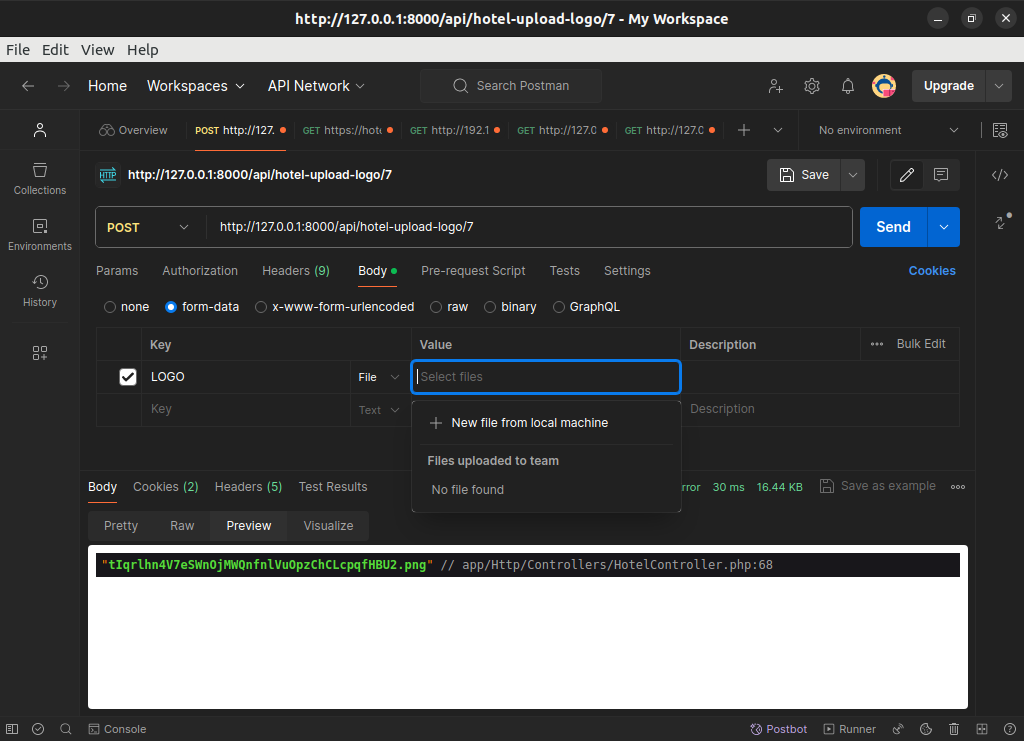
Task: Open Runner in status bar
Action: coord(850,729)
